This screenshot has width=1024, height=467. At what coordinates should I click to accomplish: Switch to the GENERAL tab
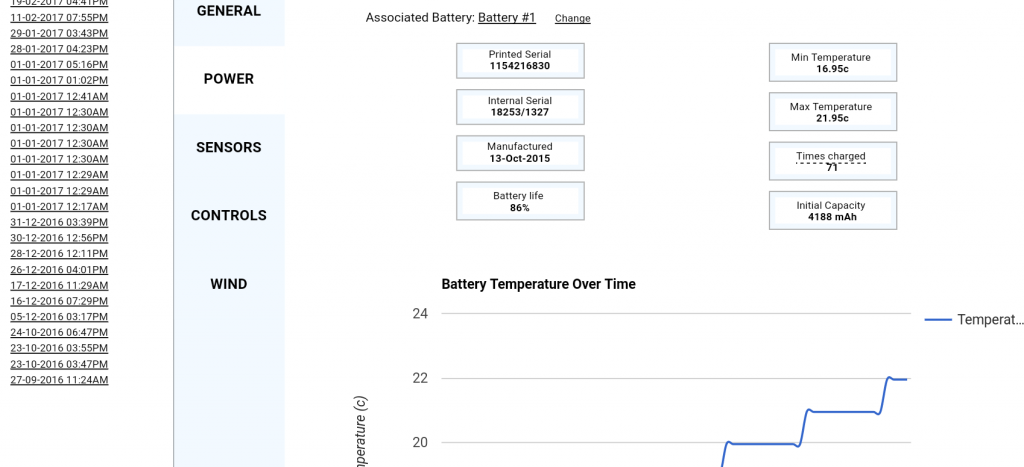[229, 11]
